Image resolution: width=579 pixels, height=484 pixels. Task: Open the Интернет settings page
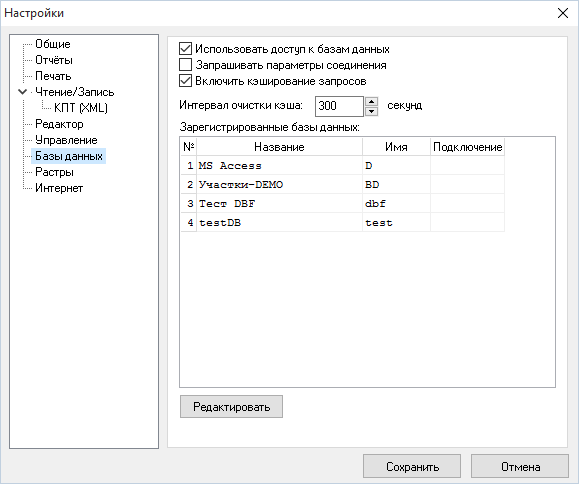pos(59,188)
